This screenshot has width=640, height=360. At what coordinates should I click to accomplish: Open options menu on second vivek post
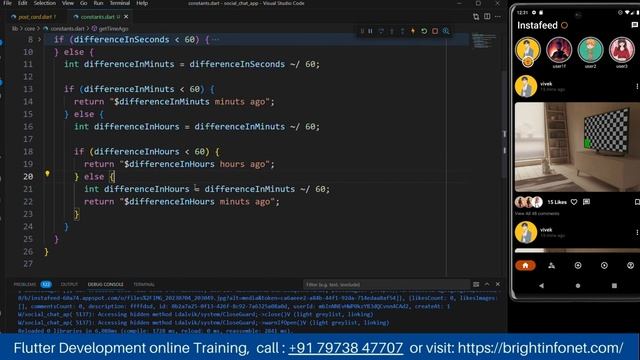tap(637, 232)
